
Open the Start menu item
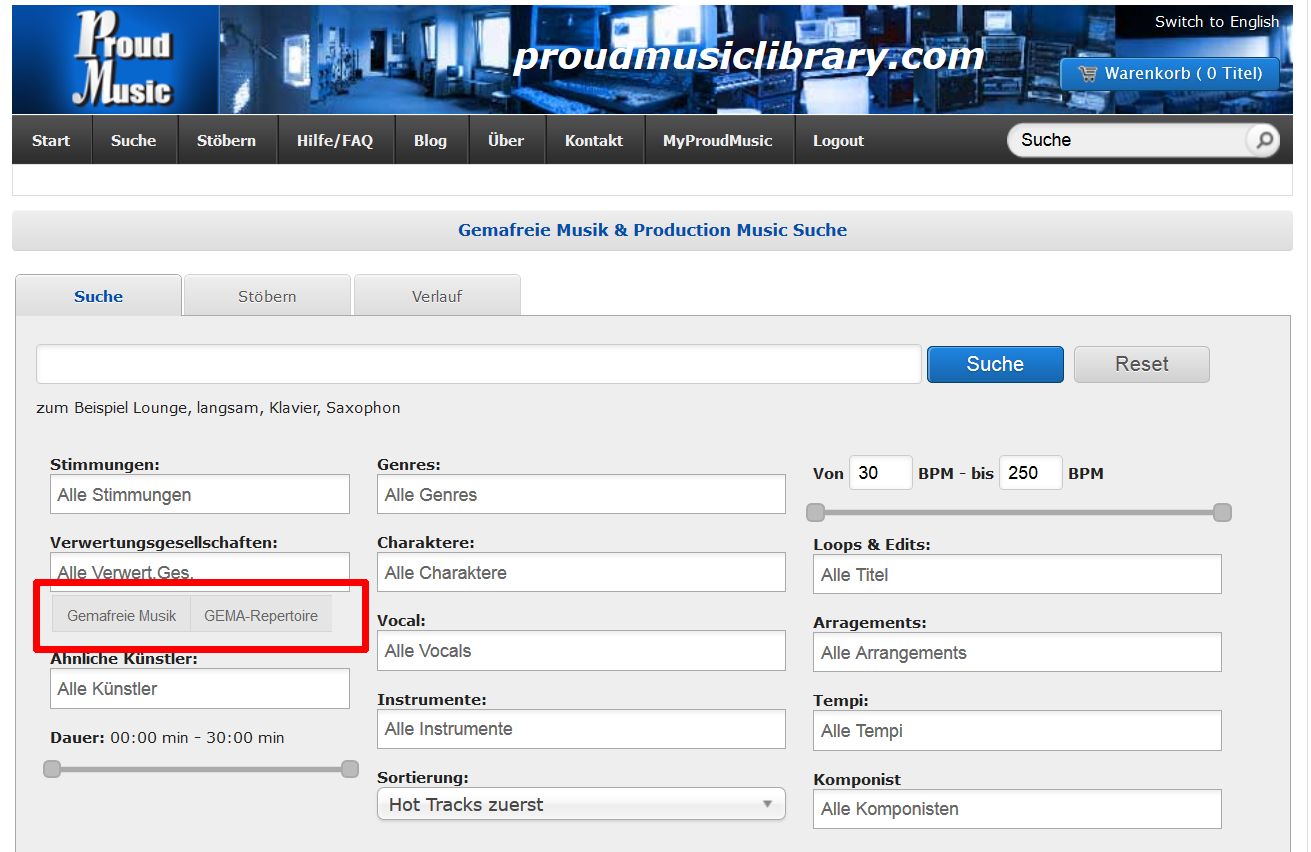[51, 141]
